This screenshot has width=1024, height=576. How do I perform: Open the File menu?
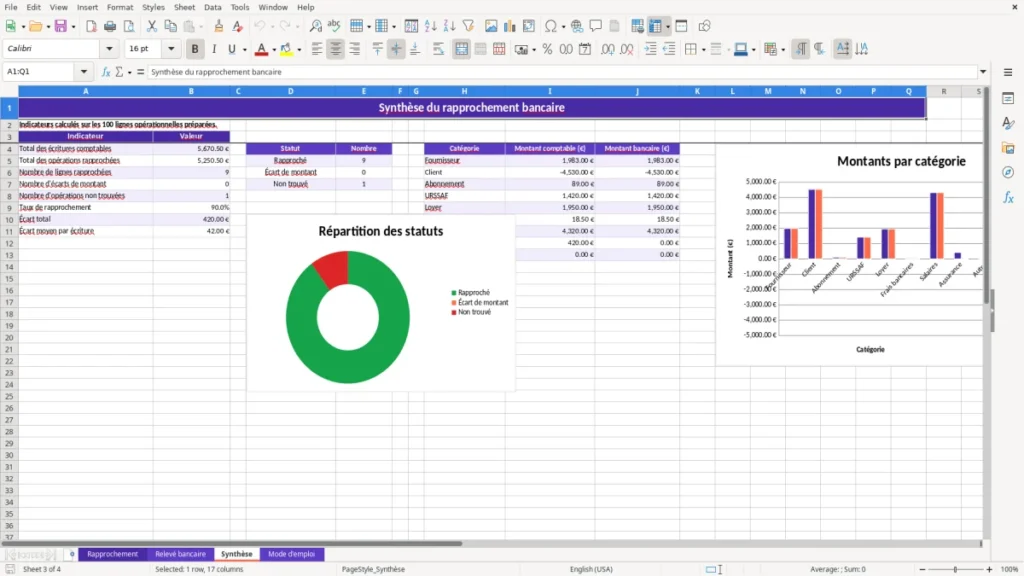tap(11, 7)
